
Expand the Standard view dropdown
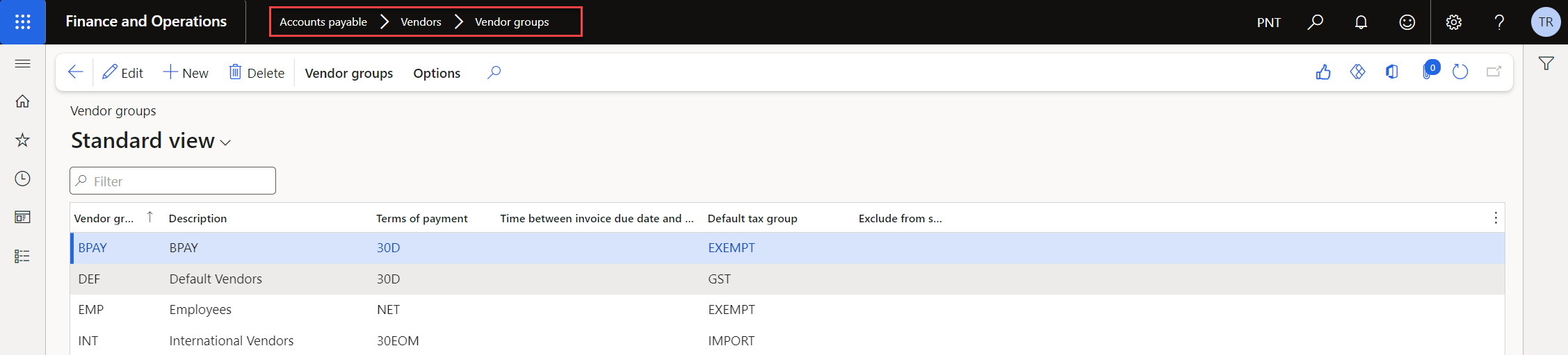(151, 141)
